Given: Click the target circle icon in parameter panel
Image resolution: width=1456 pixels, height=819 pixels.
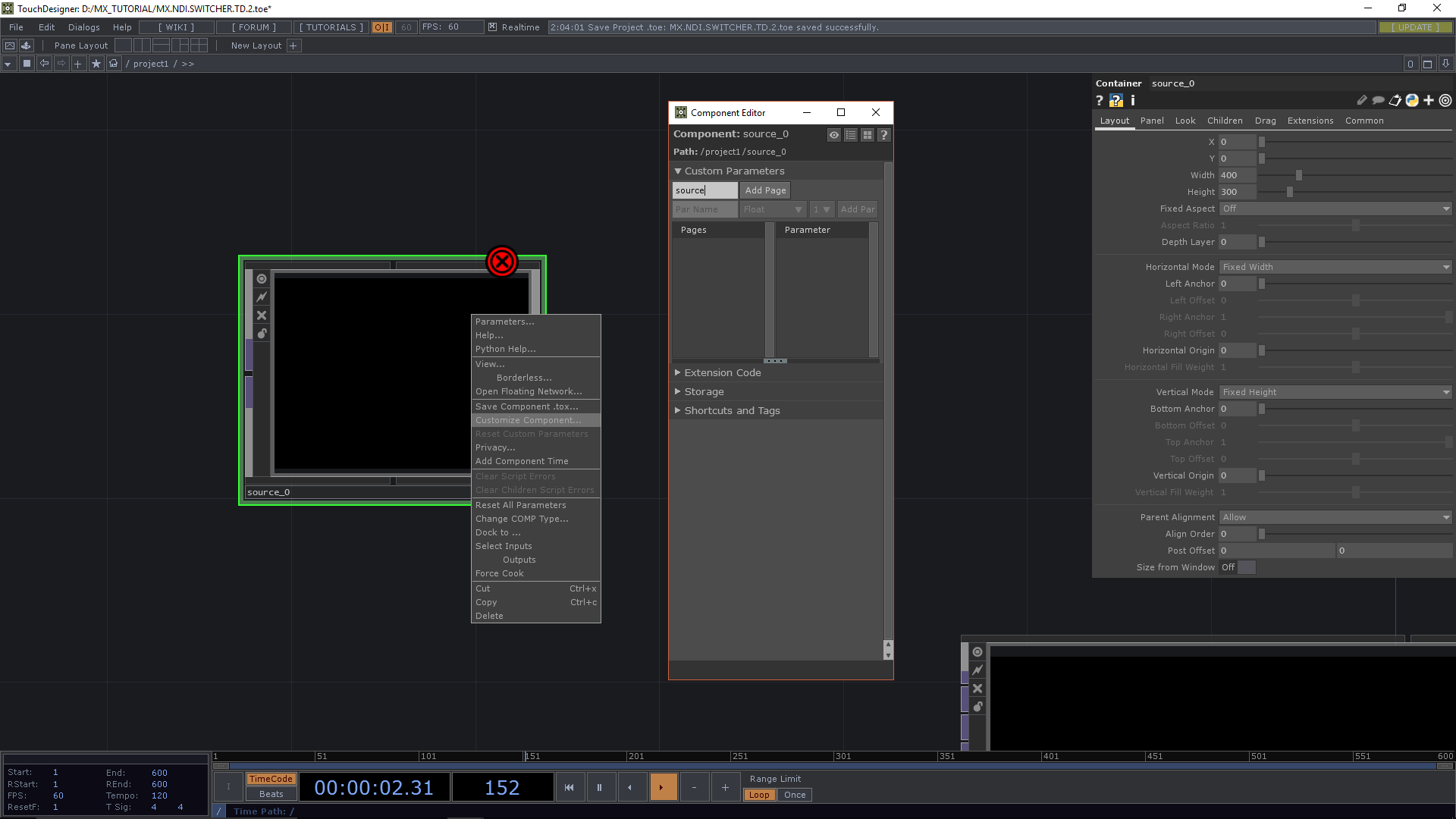Looking at the screenshot, I should (x=1445, y=100).
